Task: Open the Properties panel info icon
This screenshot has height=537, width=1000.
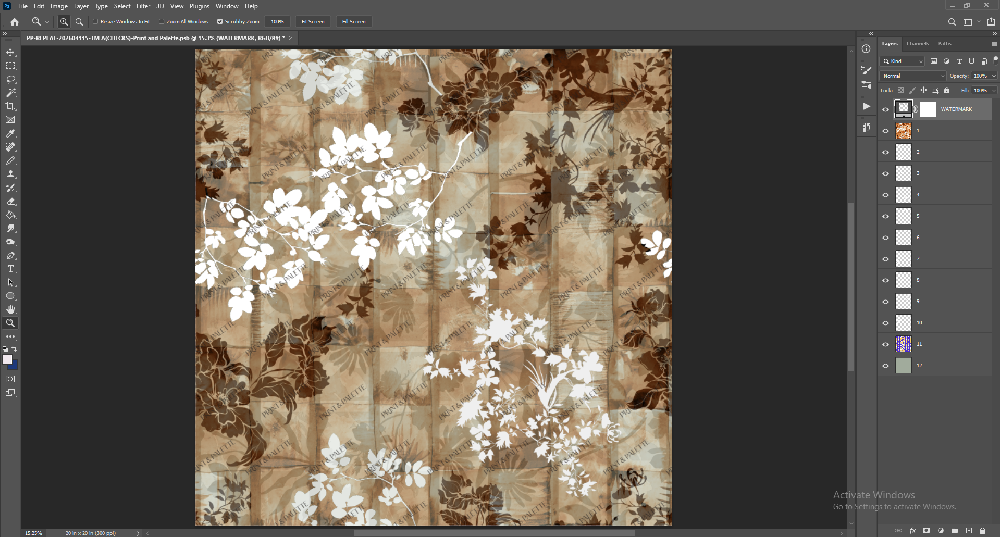Action: tap(866, 48)
